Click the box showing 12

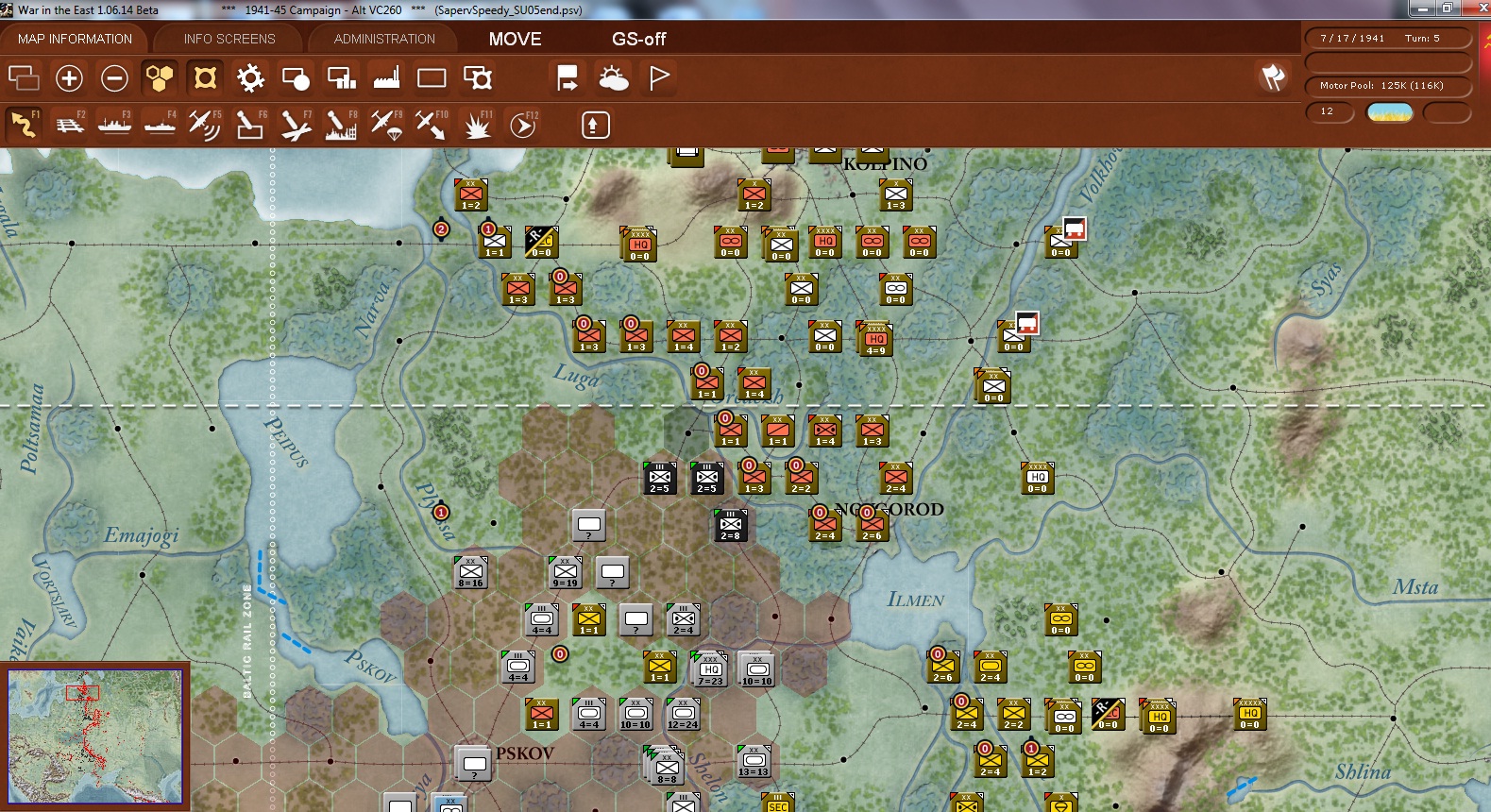pyautogui.click(x=1330, y=111)
